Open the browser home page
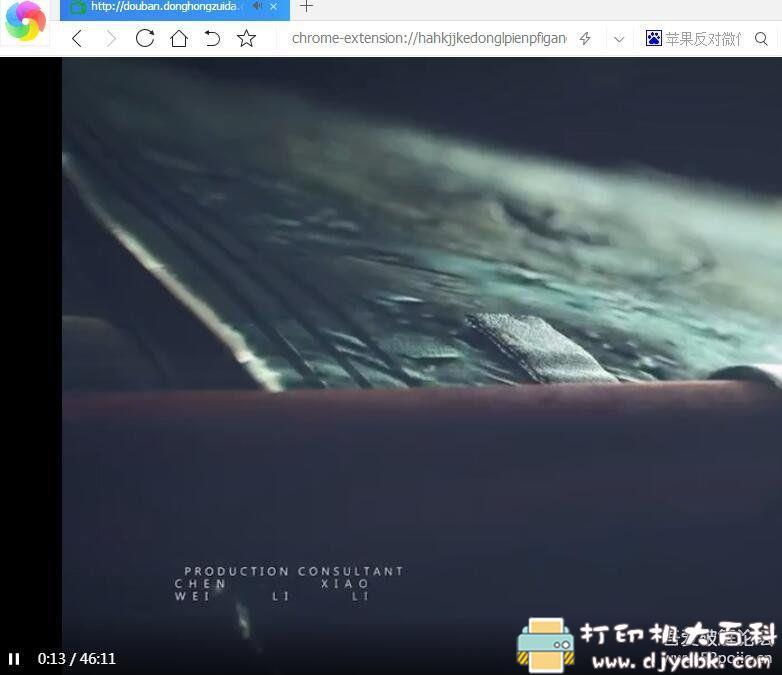782x675 pixels. click(179, 38)
